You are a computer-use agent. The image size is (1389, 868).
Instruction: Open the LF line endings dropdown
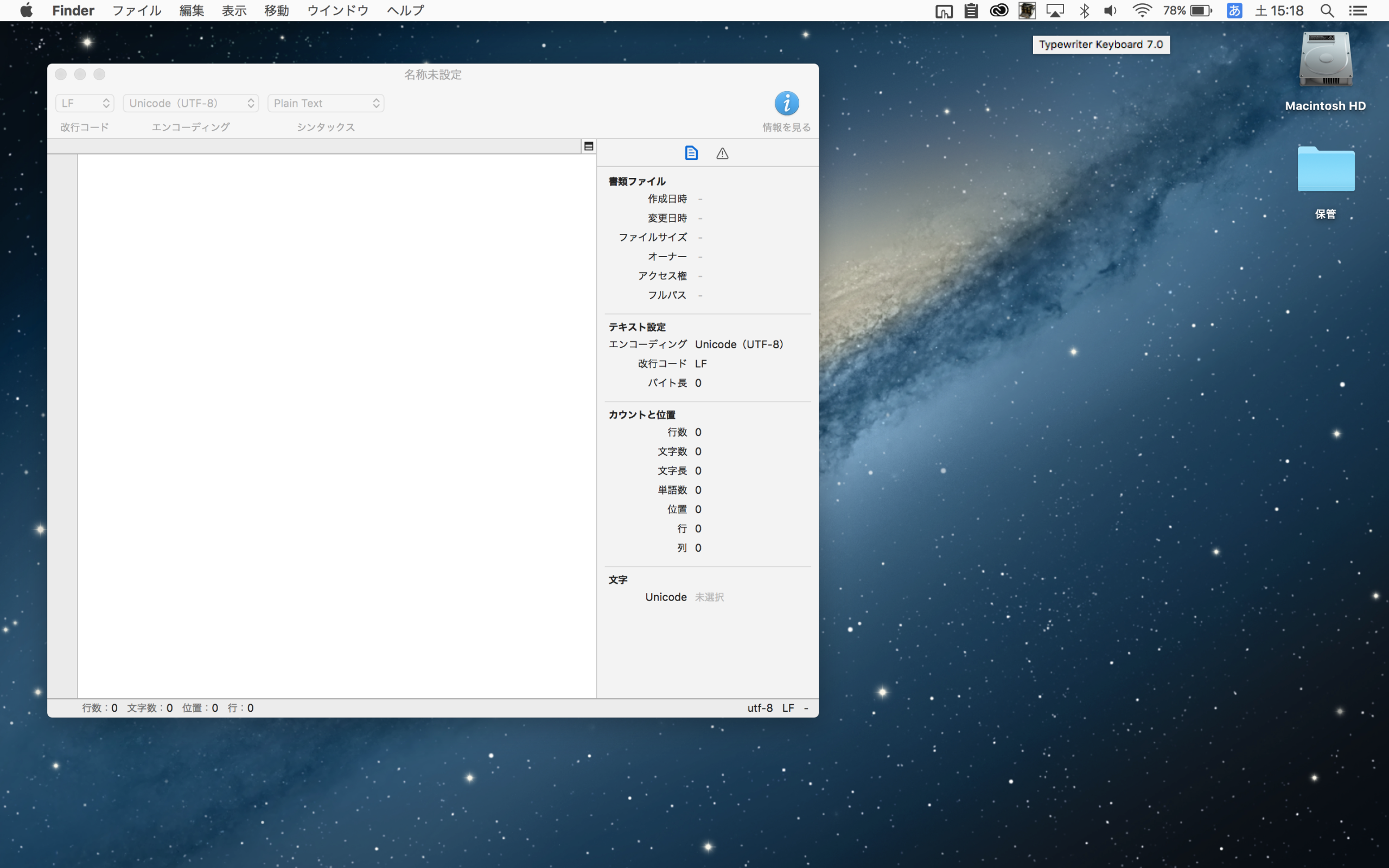pos(85,103)
